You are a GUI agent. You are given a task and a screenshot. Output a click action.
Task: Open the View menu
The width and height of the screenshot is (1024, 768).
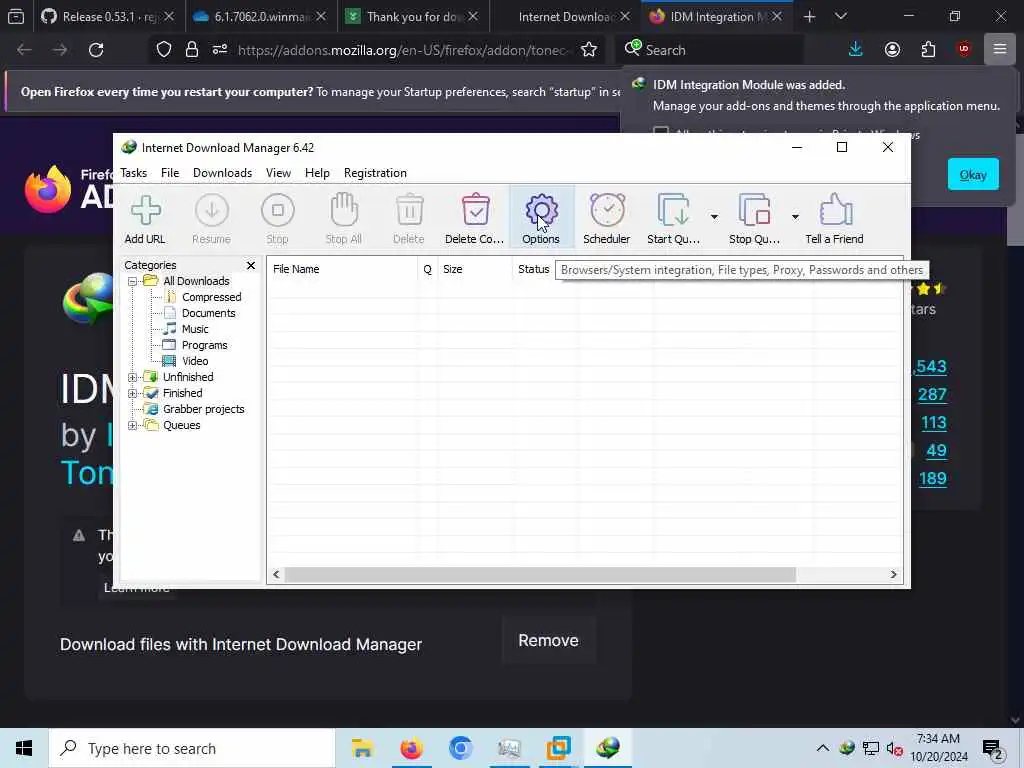278,173
